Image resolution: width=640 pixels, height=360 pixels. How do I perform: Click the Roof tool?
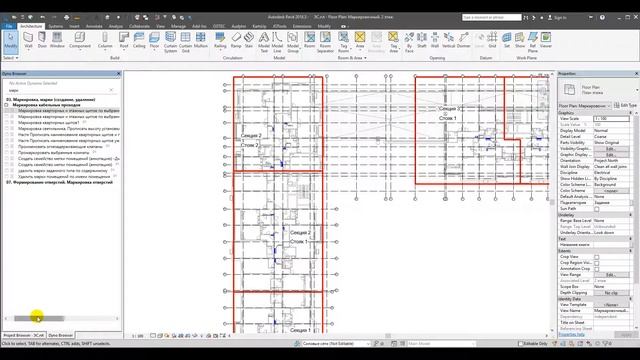124,41
